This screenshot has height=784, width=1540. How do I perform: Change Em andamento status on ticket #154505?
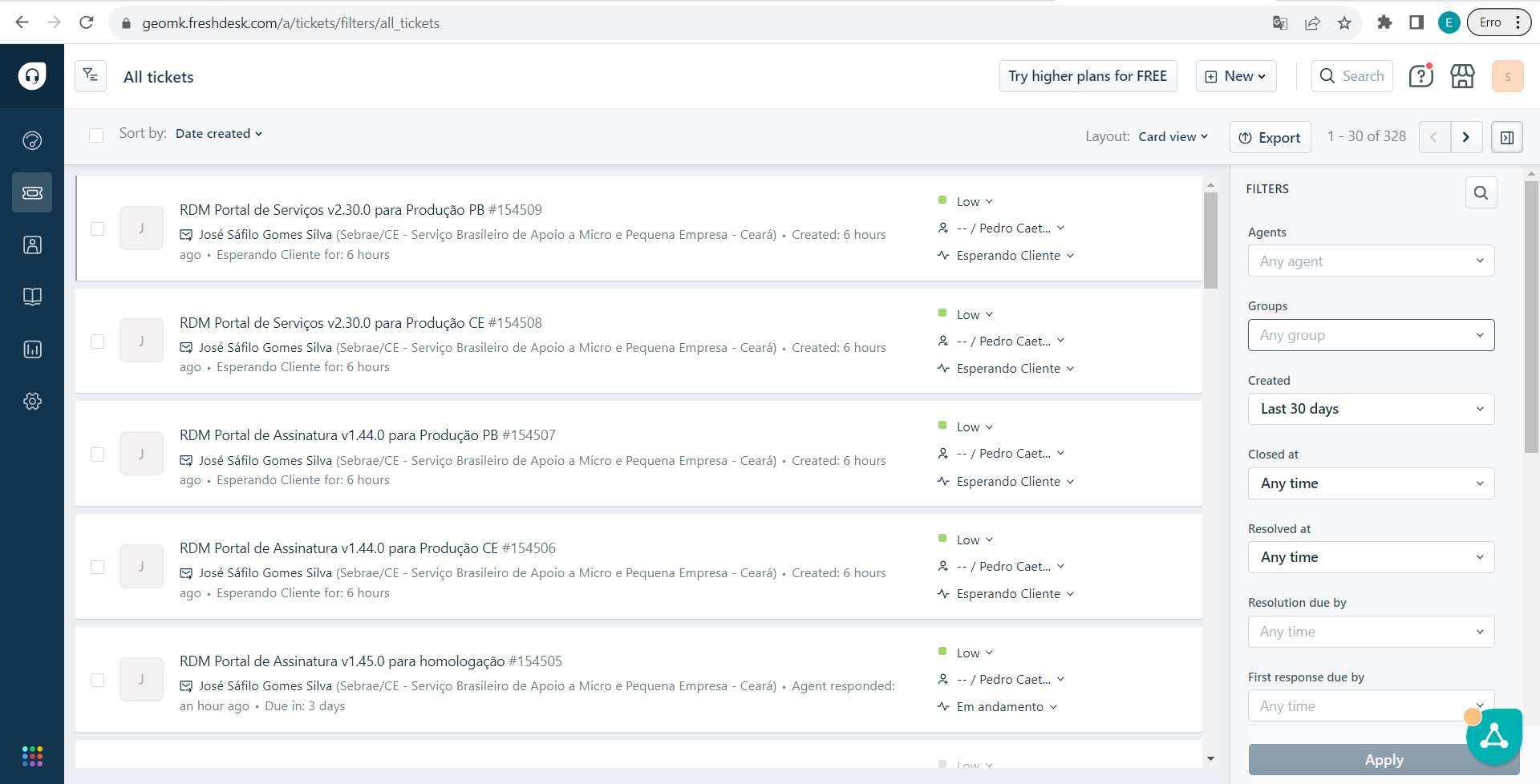998,707
